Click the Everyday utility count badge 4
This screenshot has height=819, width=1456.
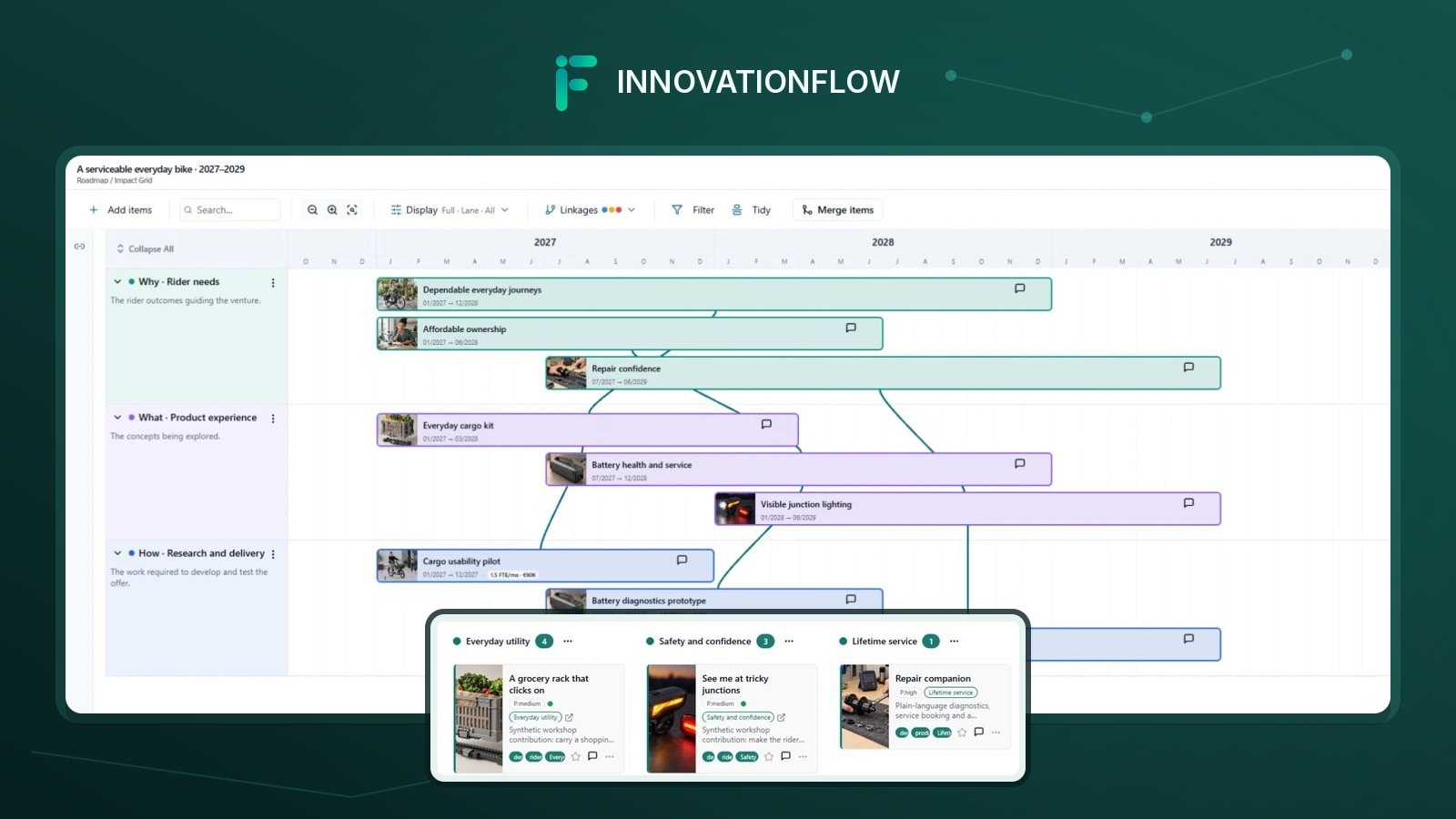(544, 642)
